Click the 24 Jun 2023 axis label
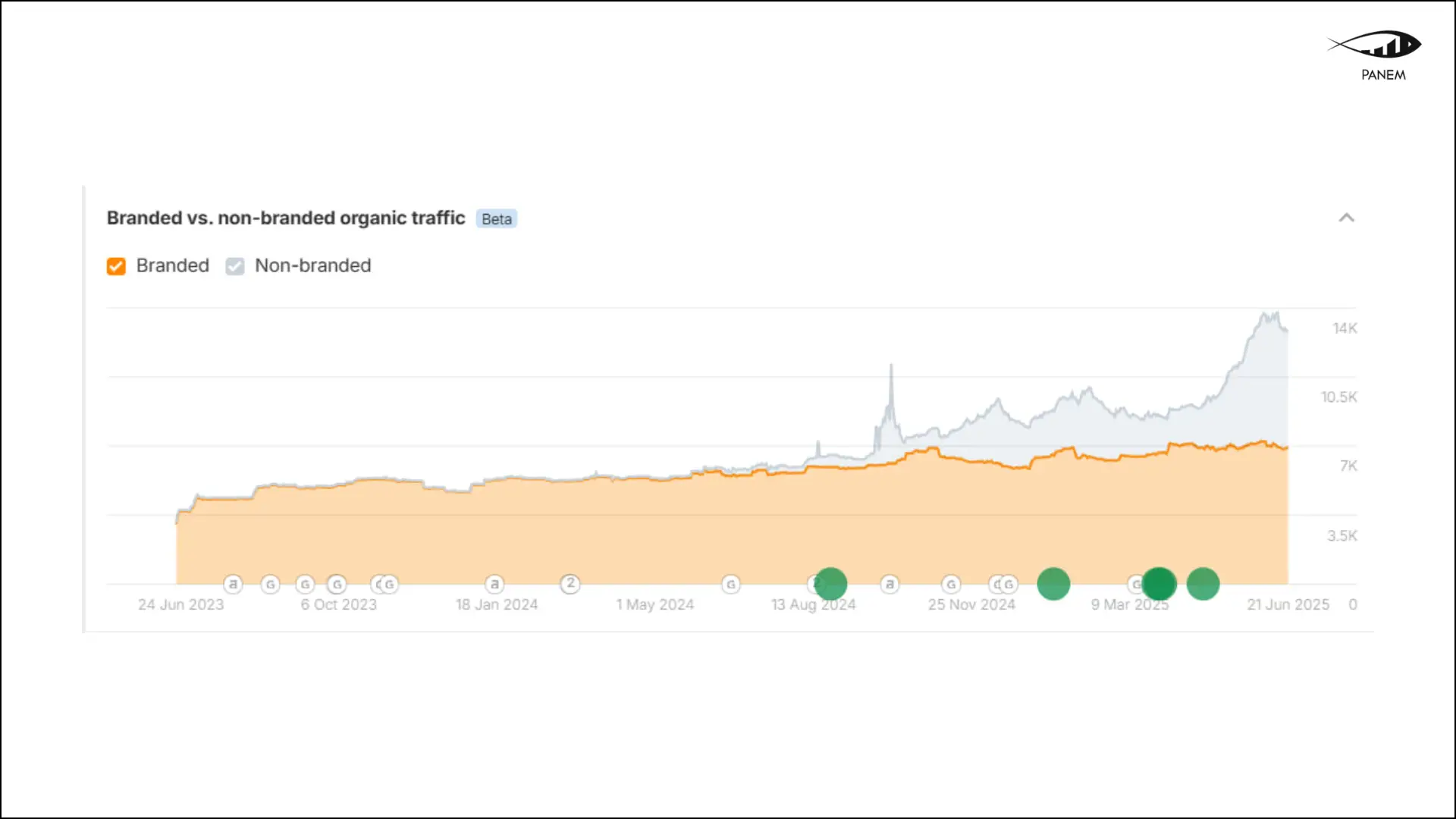Screen dimensions: 1456x819 (180, 604)
